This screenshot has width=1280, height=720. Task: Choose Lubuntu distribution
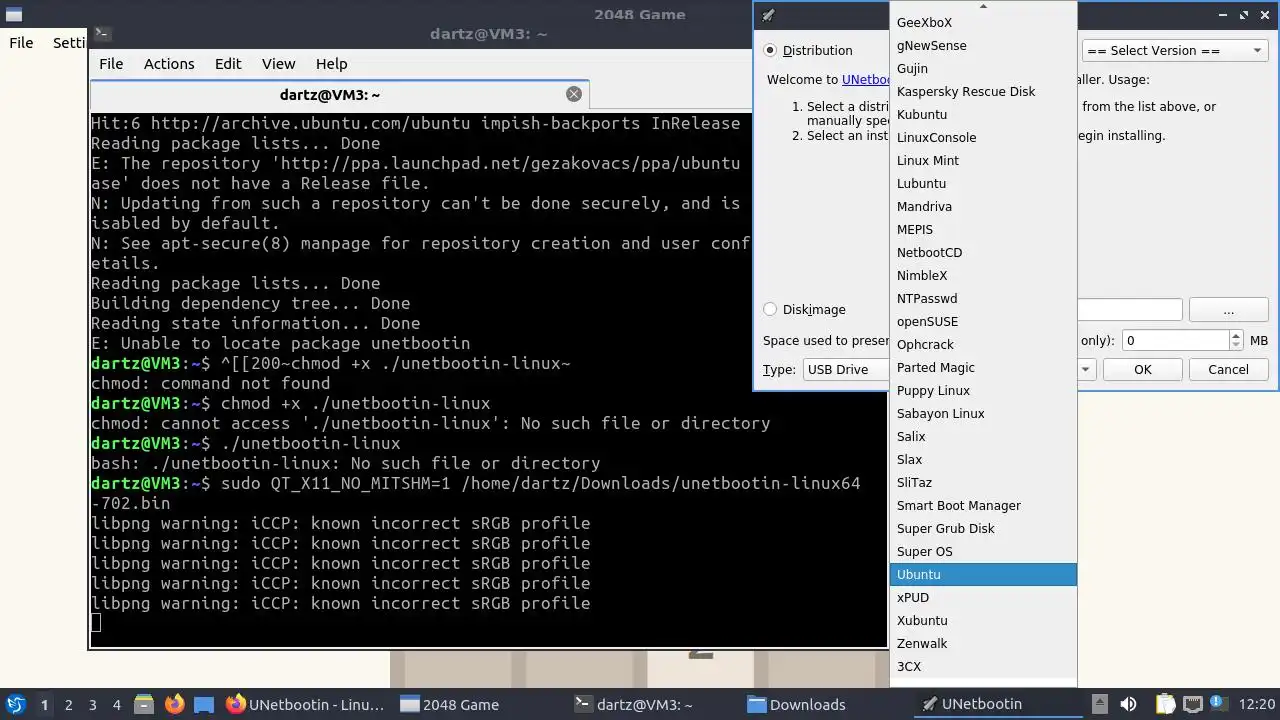(983, 183)
